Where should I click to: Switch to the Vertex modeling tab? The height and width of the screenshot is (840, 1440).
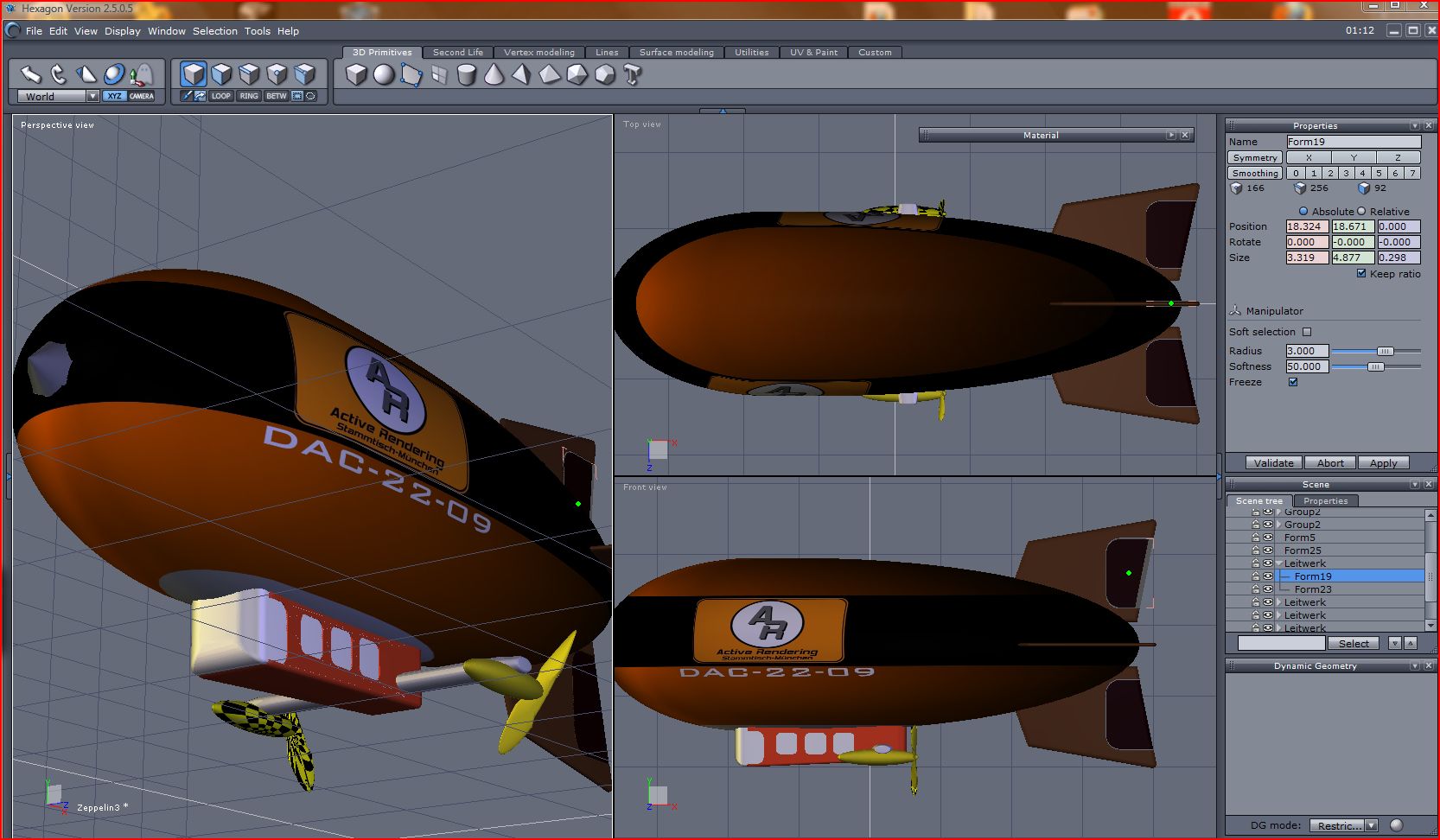pos(539,52)
